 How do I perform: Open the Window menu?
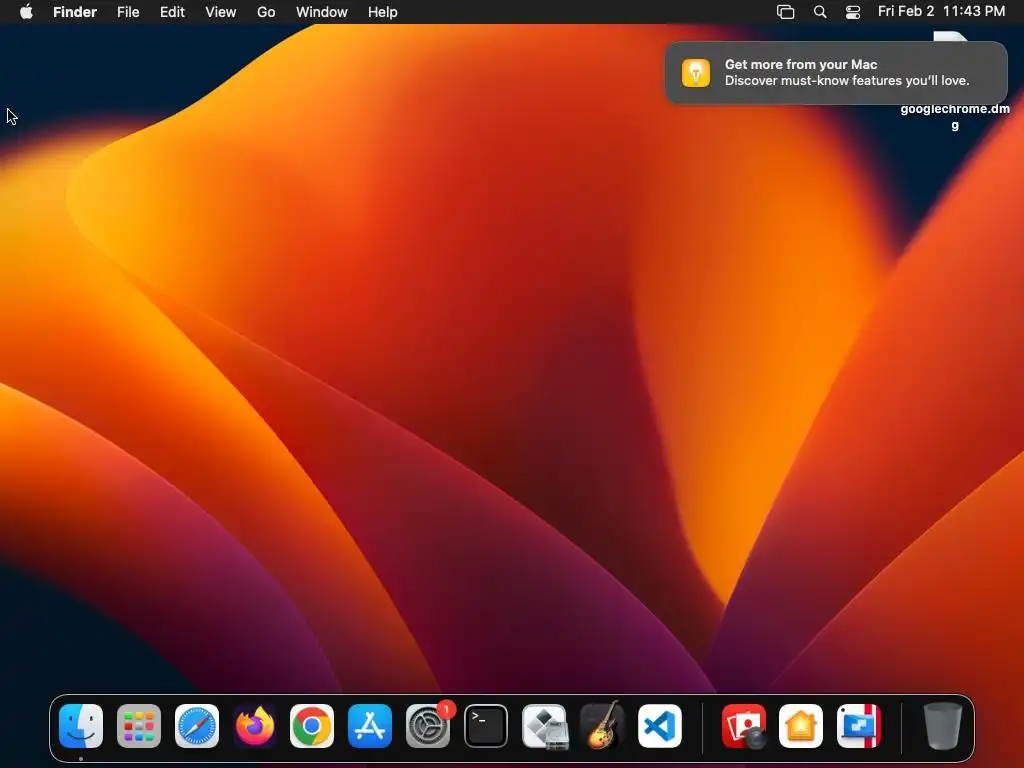322,12
